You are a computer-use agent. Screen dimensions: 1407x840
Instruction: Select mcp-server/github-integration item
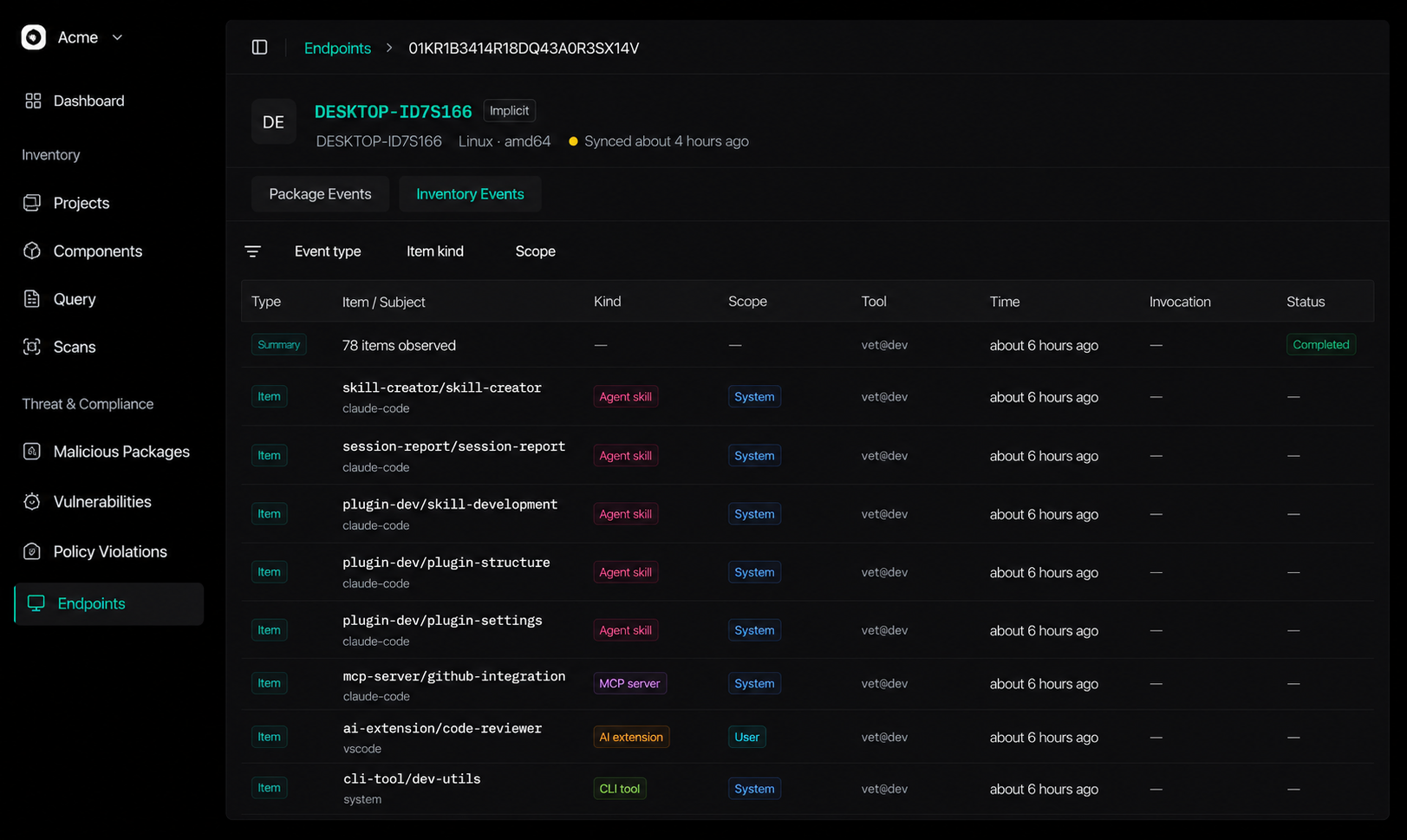pyautogui.click(x=453, y=676)
